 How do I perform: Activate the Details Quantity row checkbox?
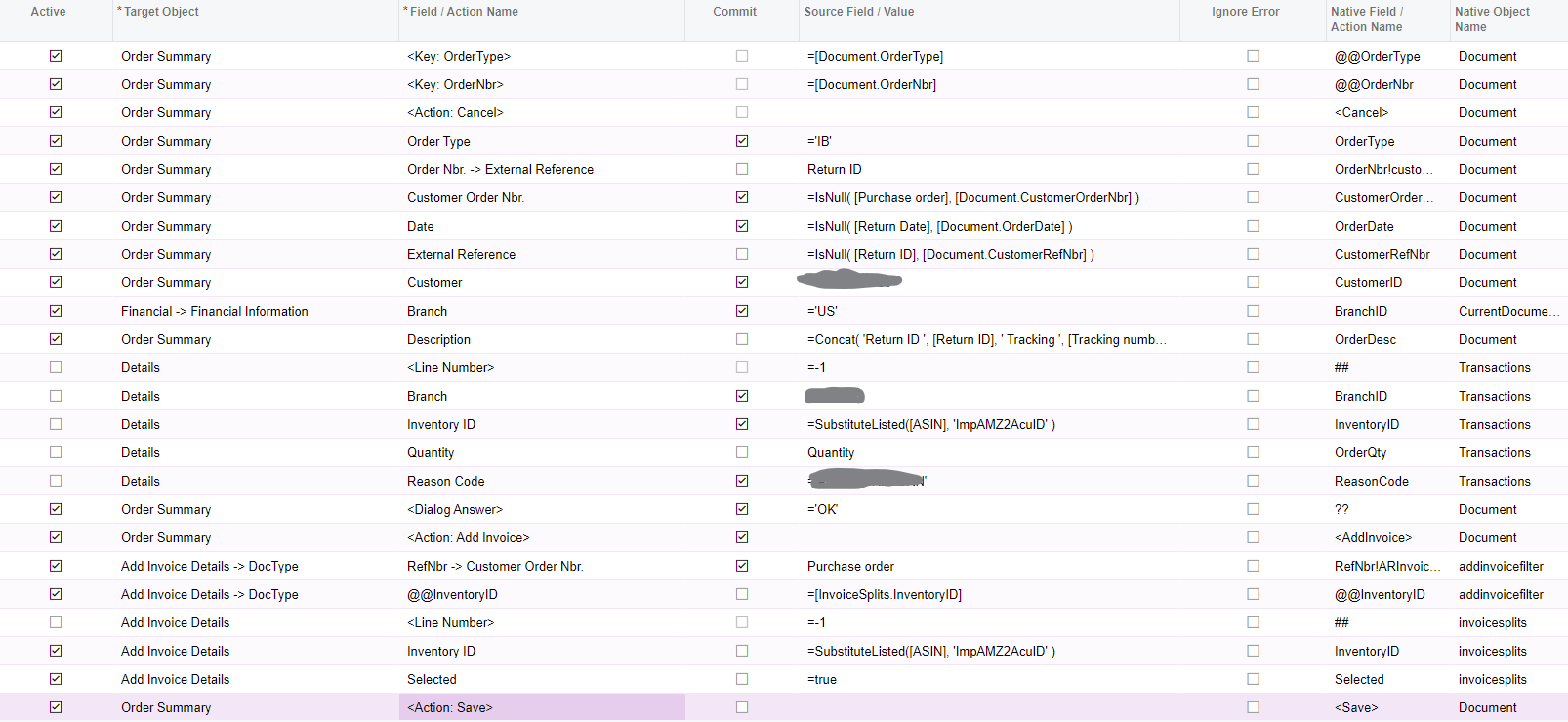[56, 452]
